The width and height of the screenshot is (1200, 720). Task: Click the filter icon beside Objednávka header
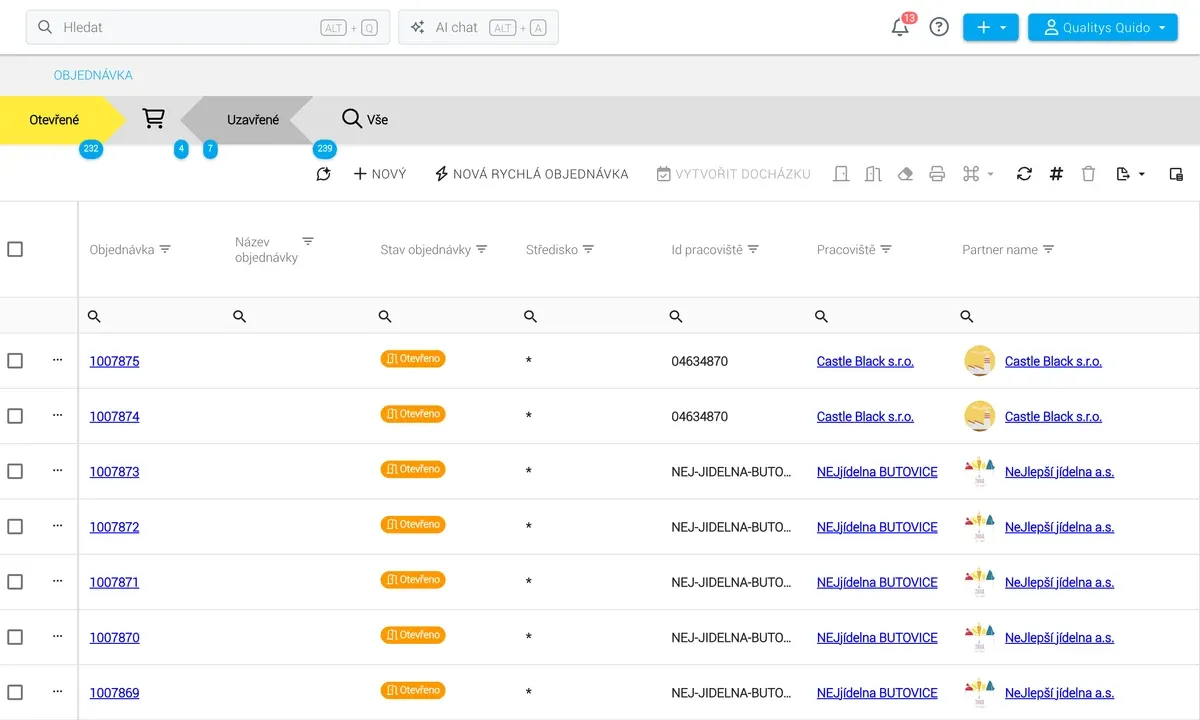[166, 249]
